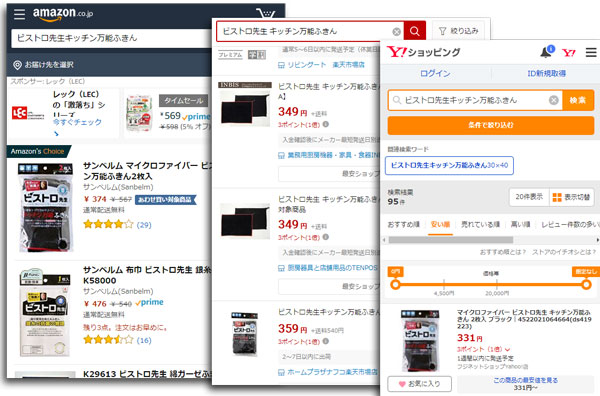Screen dimensions: 600x396
Task: Click the '表示切替' grid view button
Action: pos(572,197)
